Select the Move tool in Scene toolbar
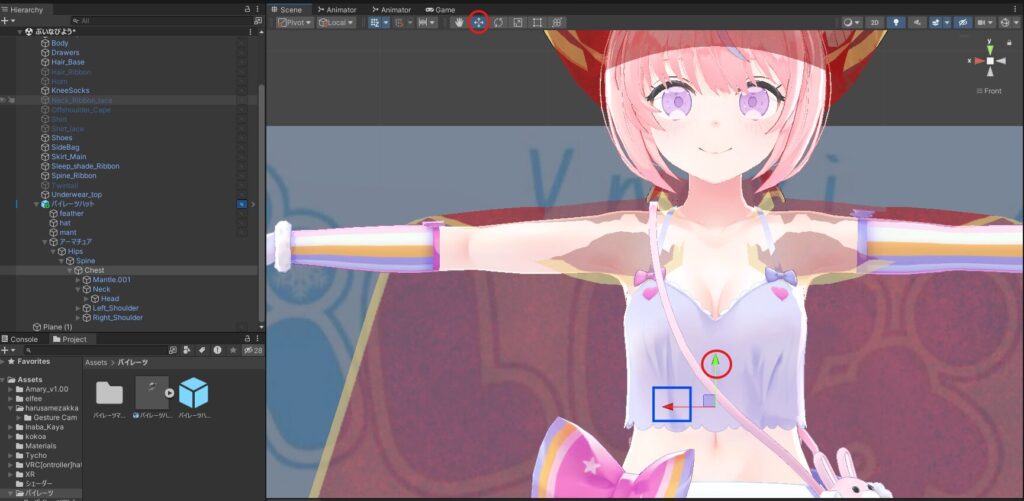Viewport: 1024px width, 501px height. point(478,22)
